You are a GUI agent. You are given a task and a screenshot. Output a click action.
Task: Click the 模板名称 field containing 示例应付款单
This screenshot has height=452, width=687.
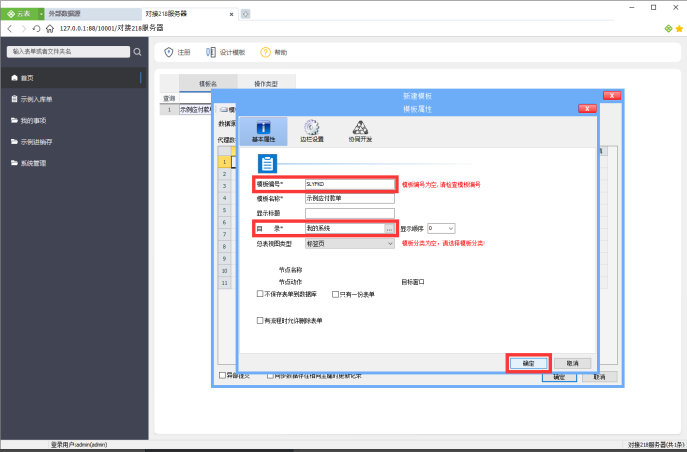click(350, 198)
